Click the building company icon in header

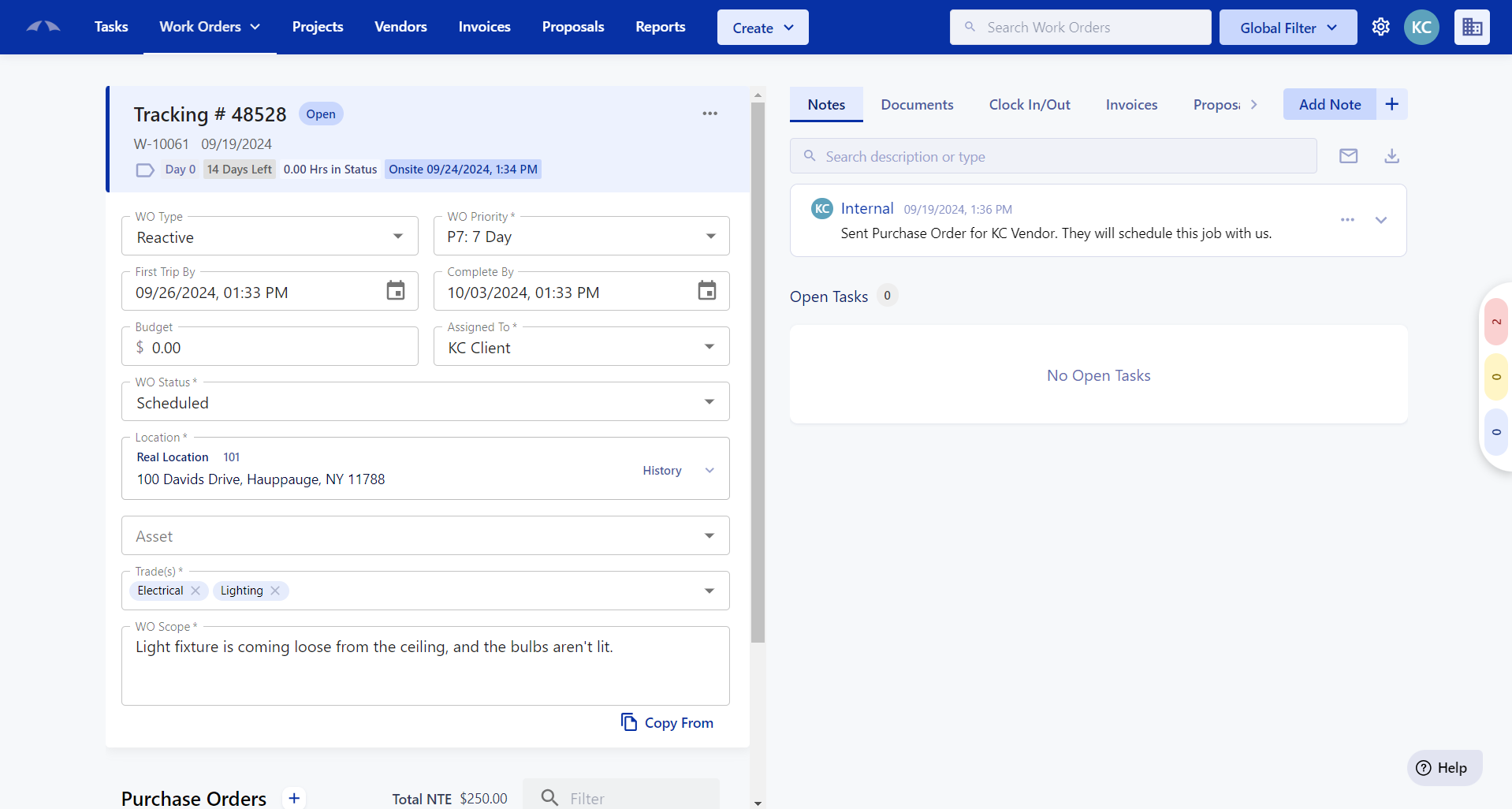click(1472, 27)
